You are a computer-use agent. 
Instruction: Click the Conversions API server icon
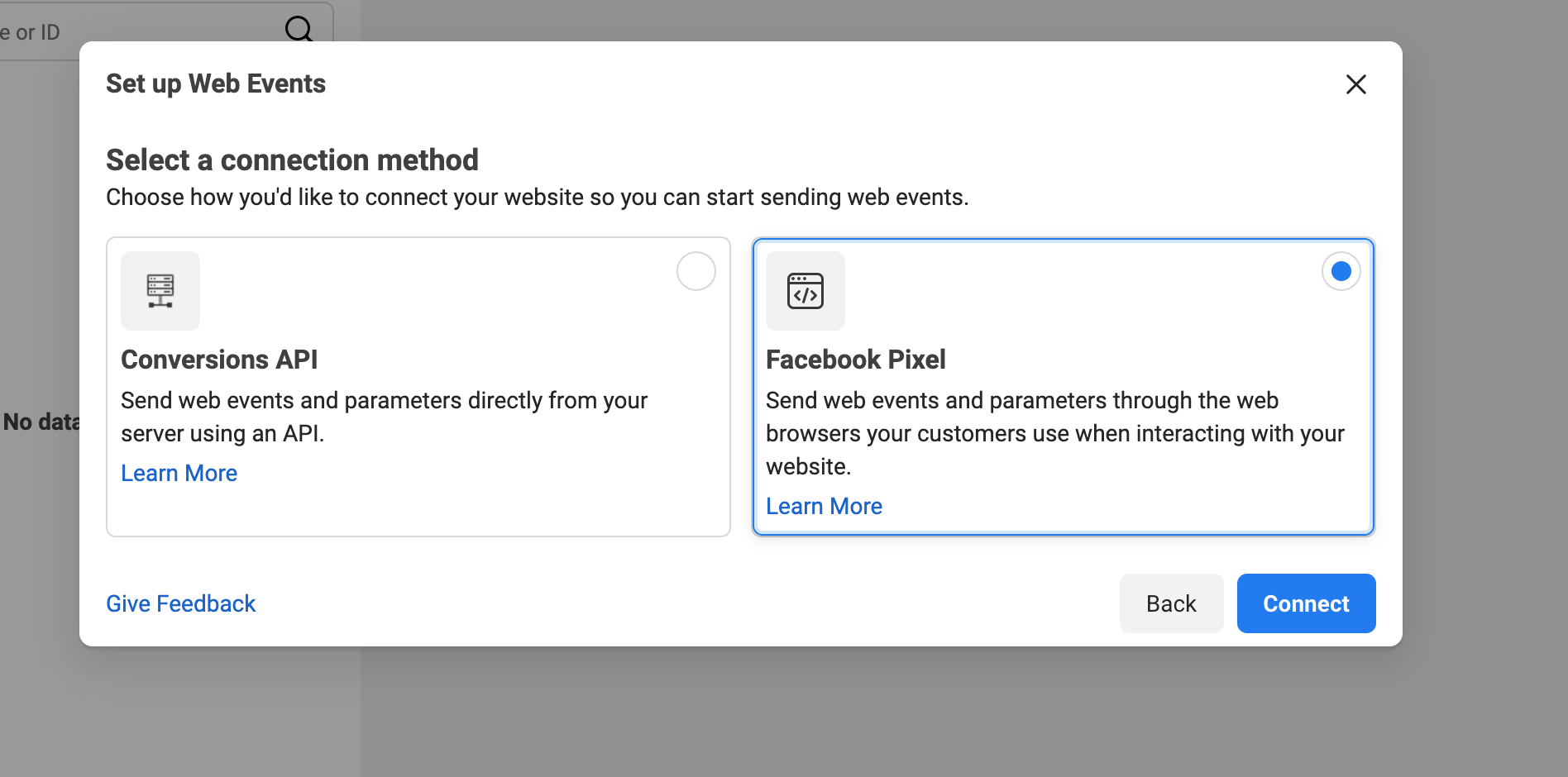coord(160,291)
